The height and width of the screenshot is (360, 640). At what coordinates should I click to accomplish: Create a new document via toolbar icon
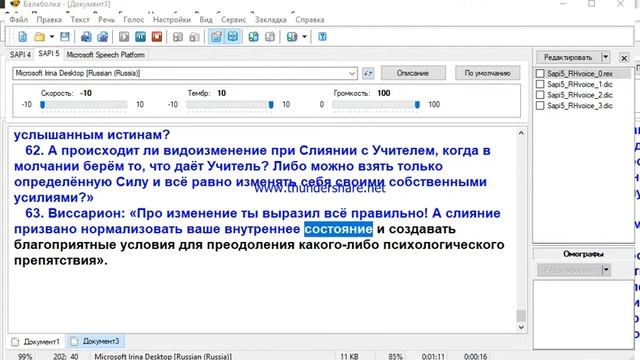pos(22,37)
